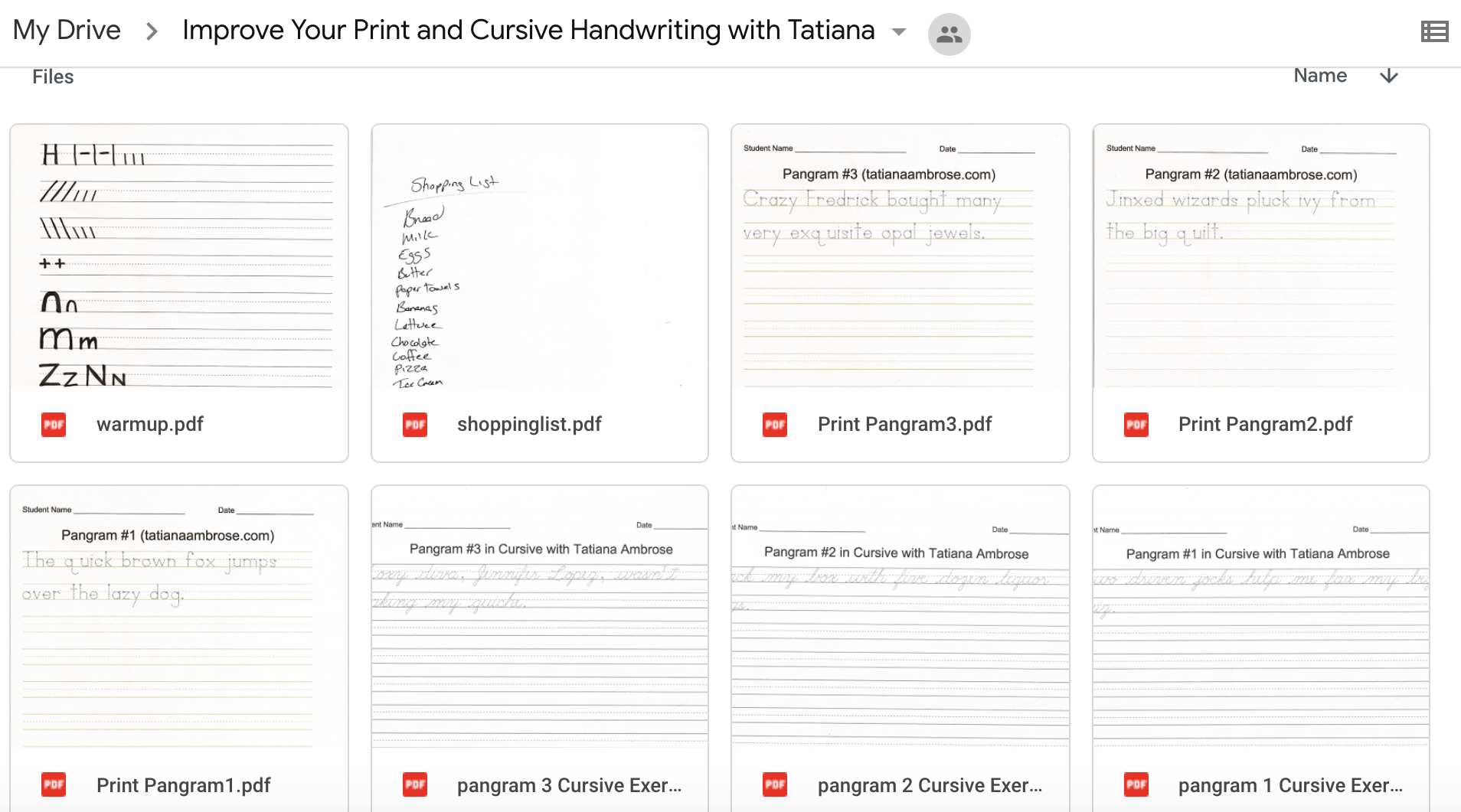Click the PDF icon beside shoppinglist.pdf

[415, 425]
